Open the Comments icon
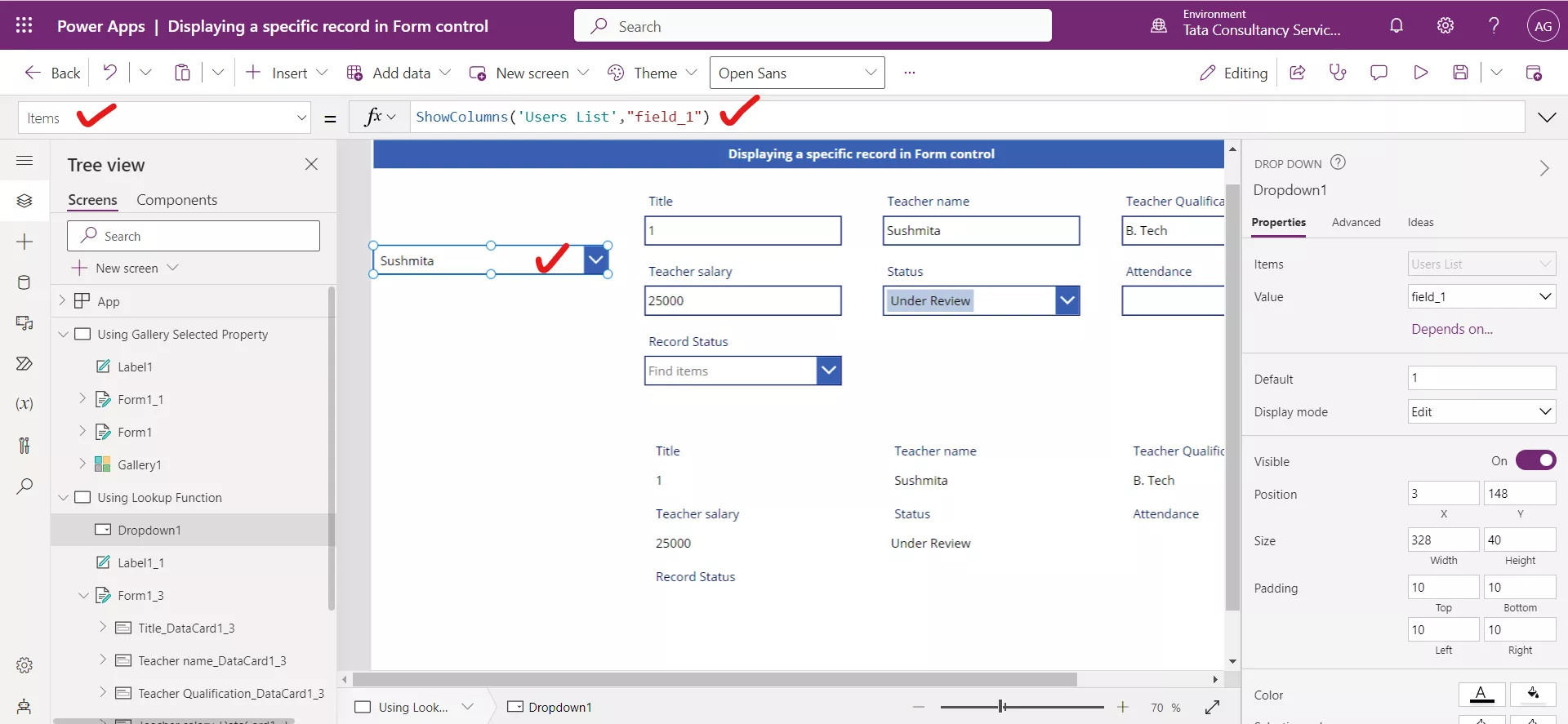The image size is (1568, 724). tap(1379, 73)
